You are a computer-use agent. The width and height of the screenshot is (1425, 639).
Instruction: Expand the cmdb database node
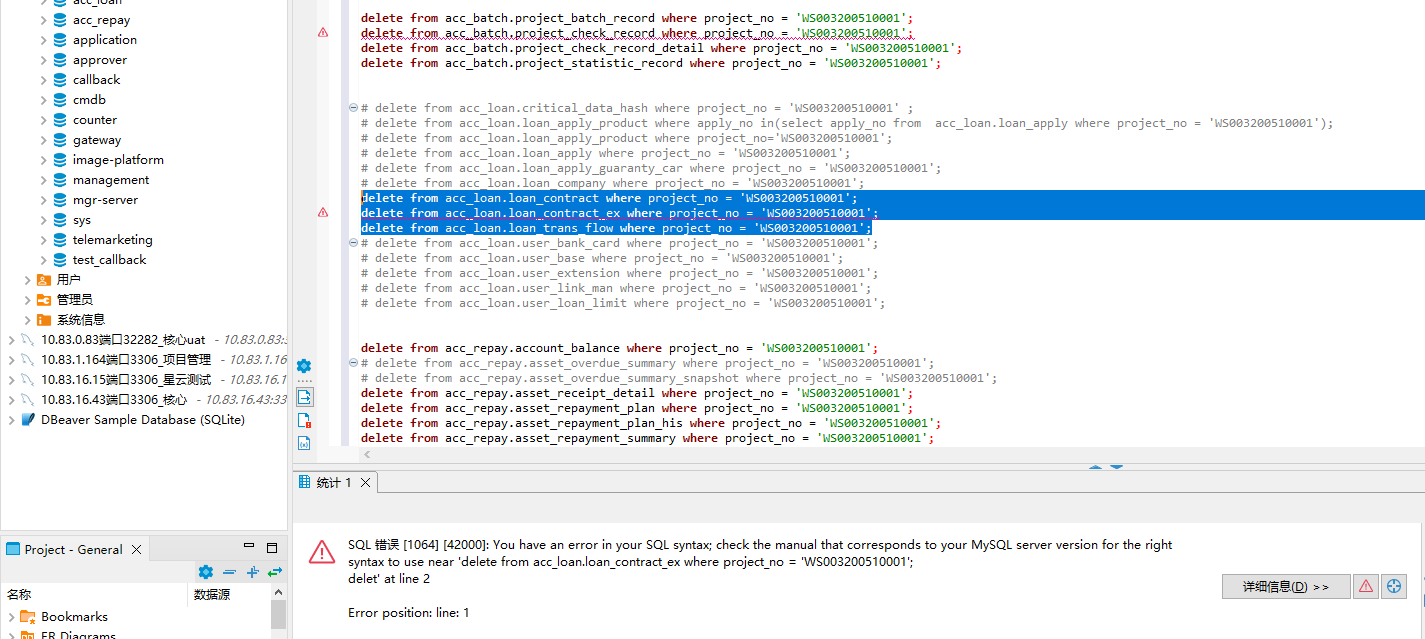[x=43, y=100]
